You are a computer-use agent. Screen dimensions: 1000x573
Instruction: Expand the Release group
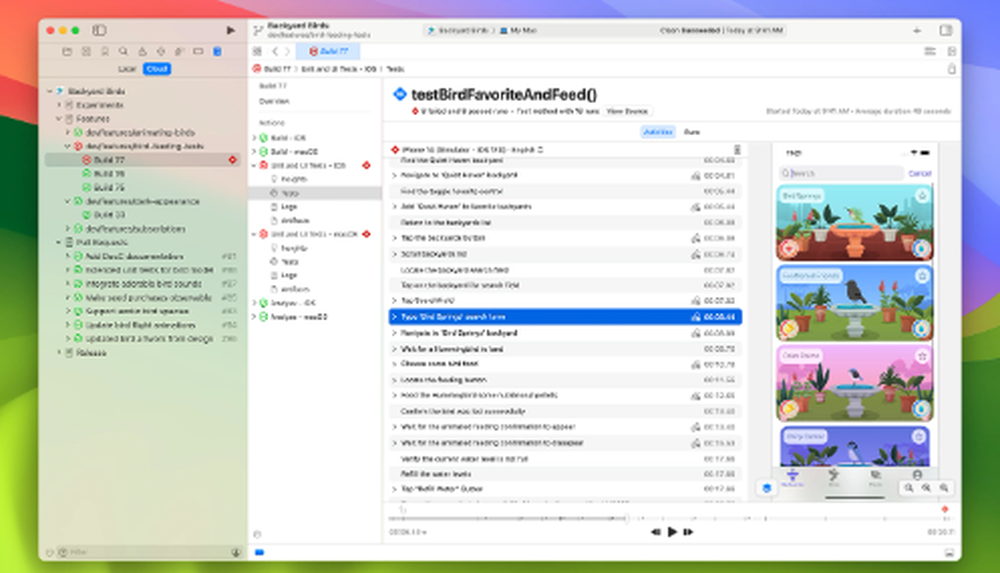click(59, 353)
